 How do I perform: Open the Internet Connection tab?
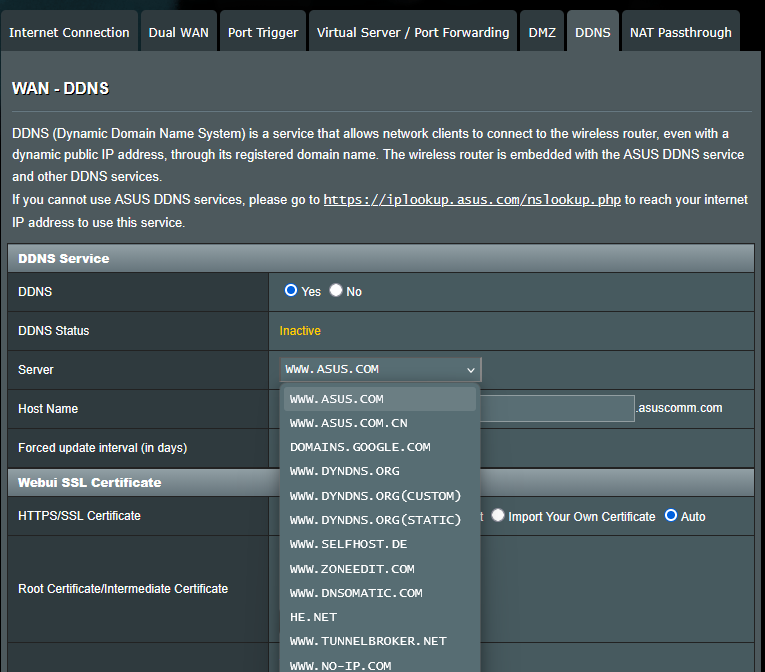point(69,32)
